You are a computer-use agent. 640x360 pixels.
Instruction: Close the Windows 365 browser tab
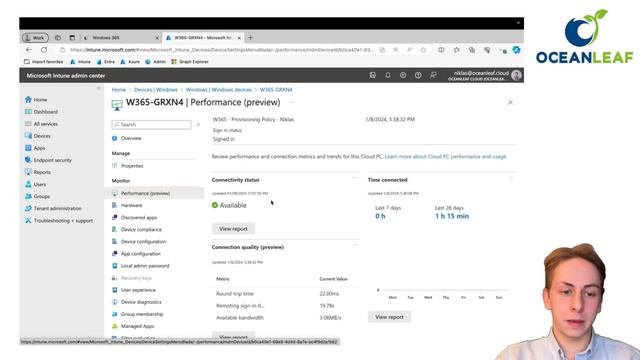[x=157, y=38]
